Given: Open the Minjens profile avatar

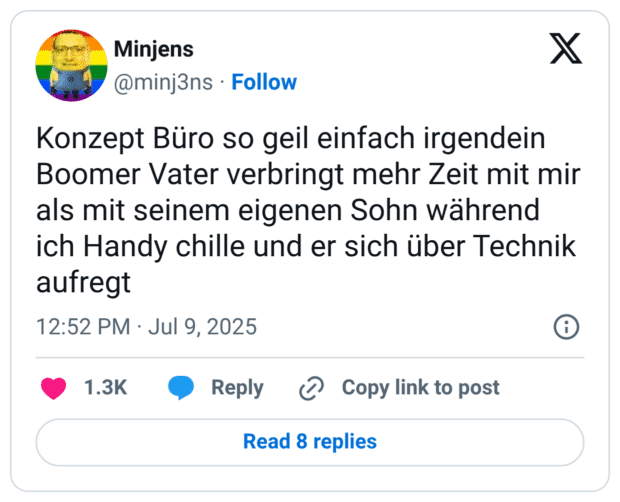Looking at the screenshot, I should point(72,66).
